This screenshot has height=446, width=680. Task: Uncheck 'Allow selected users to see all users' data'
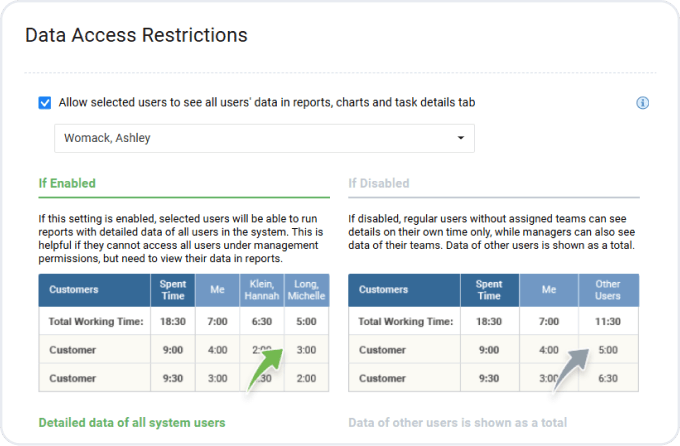tap(45, 103)
